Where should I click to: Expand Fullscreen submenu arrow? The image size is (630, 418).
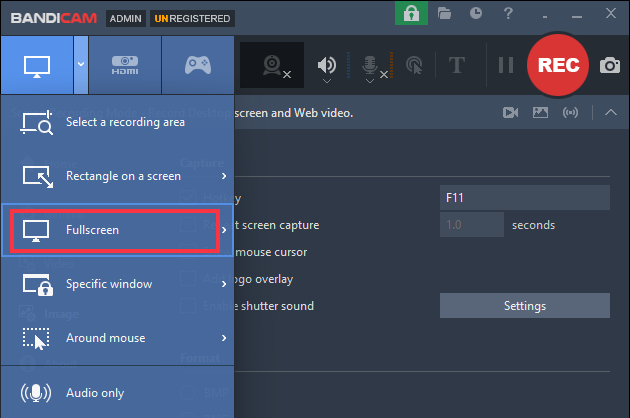[x=224, y=230]
